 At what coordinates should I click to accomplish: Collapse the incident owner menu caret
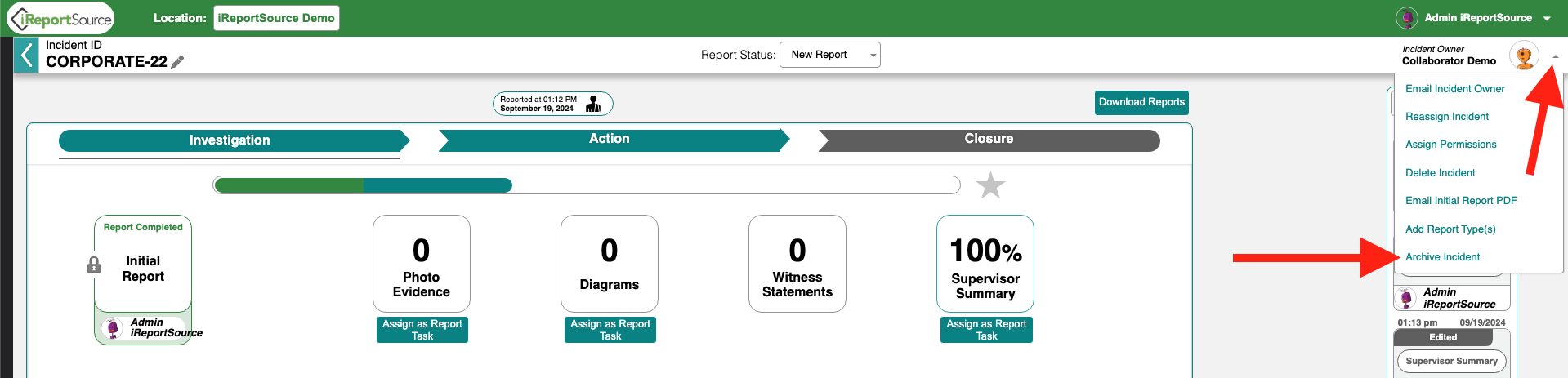(1556, 57)
